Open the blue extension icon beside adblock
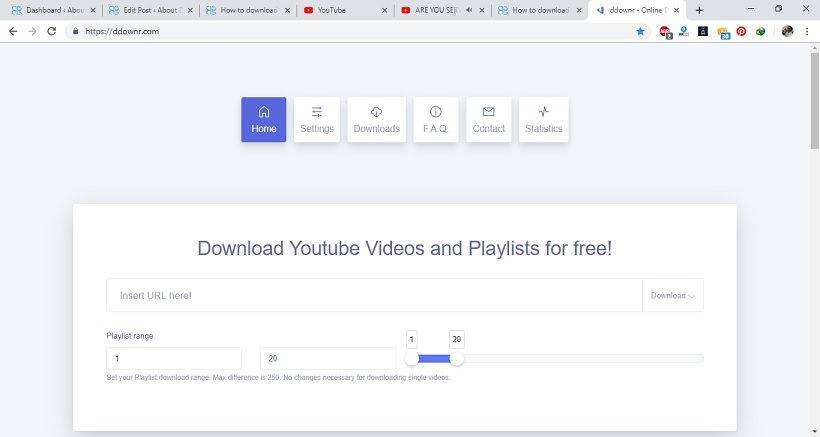This screenshot has height=437, width=820. click(x=684, y=31)
